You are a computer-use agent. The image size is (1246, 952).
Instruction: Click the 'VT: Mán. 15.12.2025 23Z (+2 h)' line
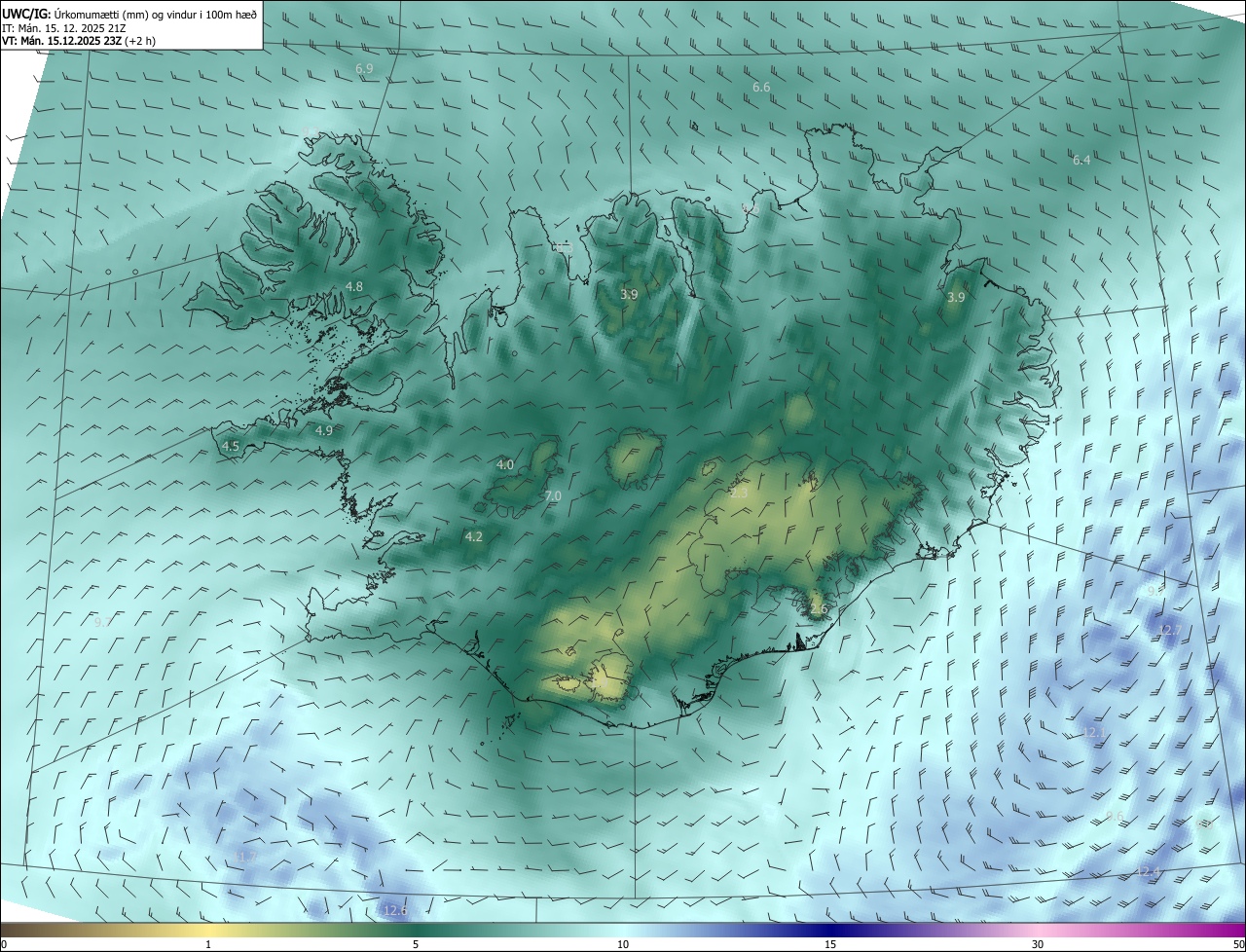tap(79, 41)
